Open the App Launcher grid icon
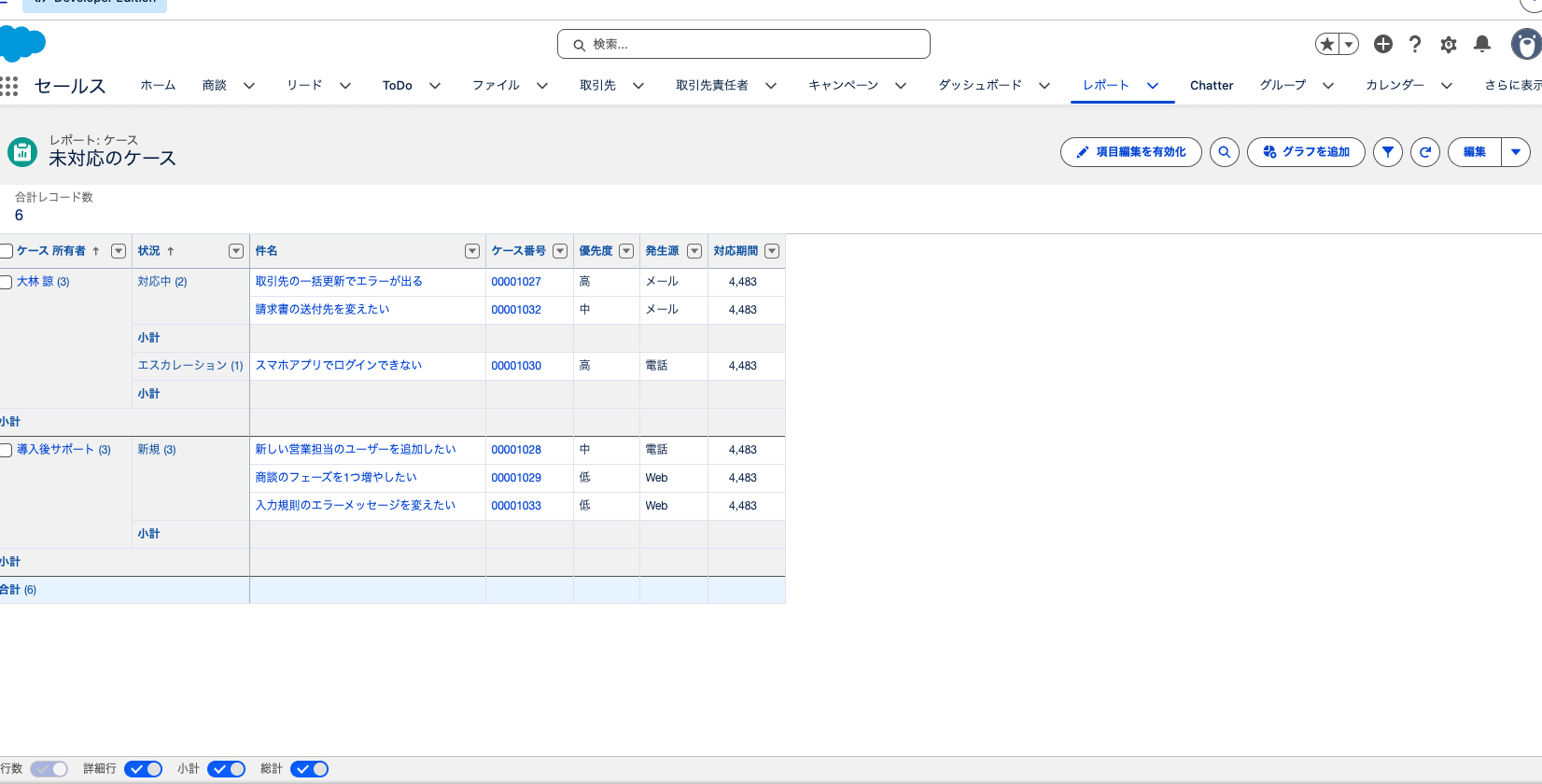The width and height of the screenshot is (1542, 784). click(x=9, y=86)
